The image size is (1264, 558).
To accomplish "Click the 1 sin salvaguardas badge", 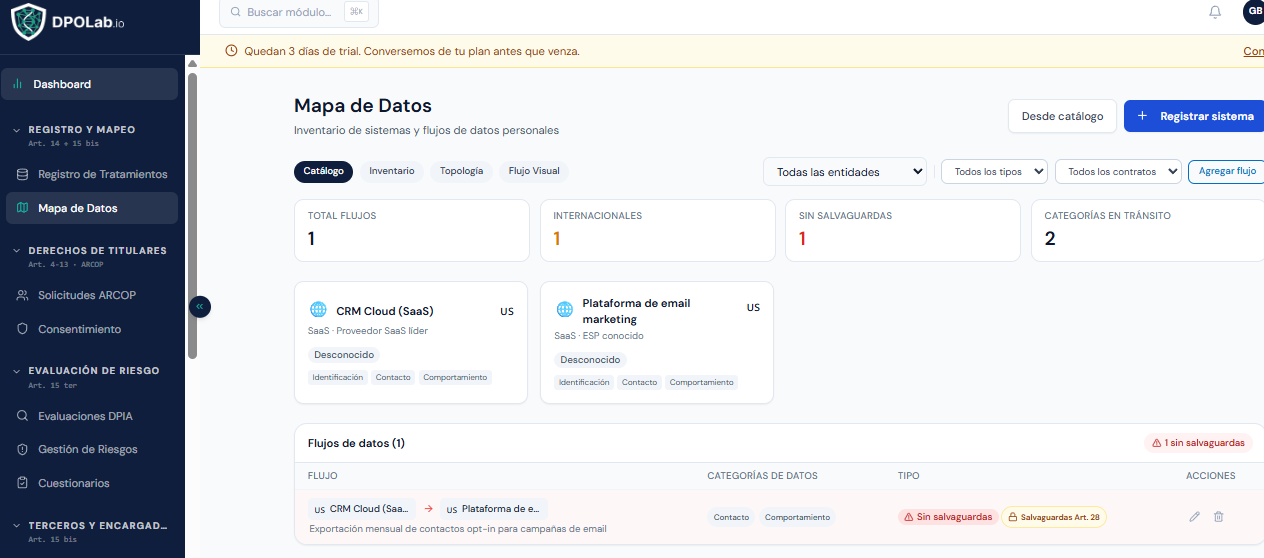I will pos(1198,443).
